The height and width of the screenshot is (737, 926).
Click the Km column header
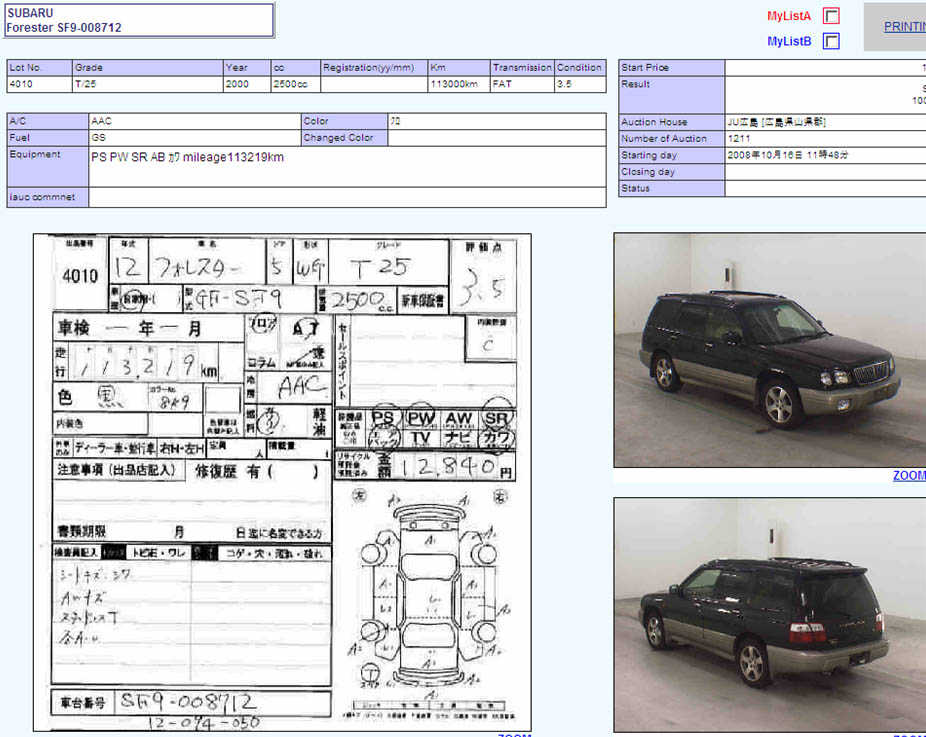pyautogui.click(x=459, y=68)
